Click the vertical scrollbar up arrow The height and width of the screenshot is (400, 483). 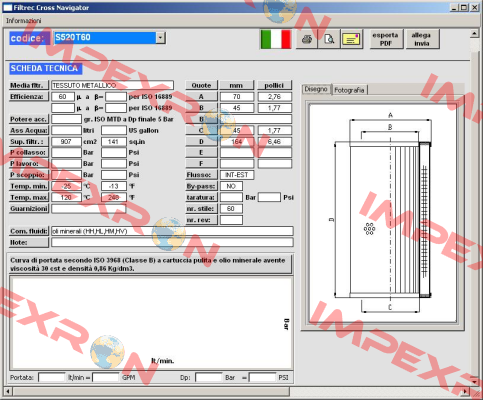tap(474, 34)
